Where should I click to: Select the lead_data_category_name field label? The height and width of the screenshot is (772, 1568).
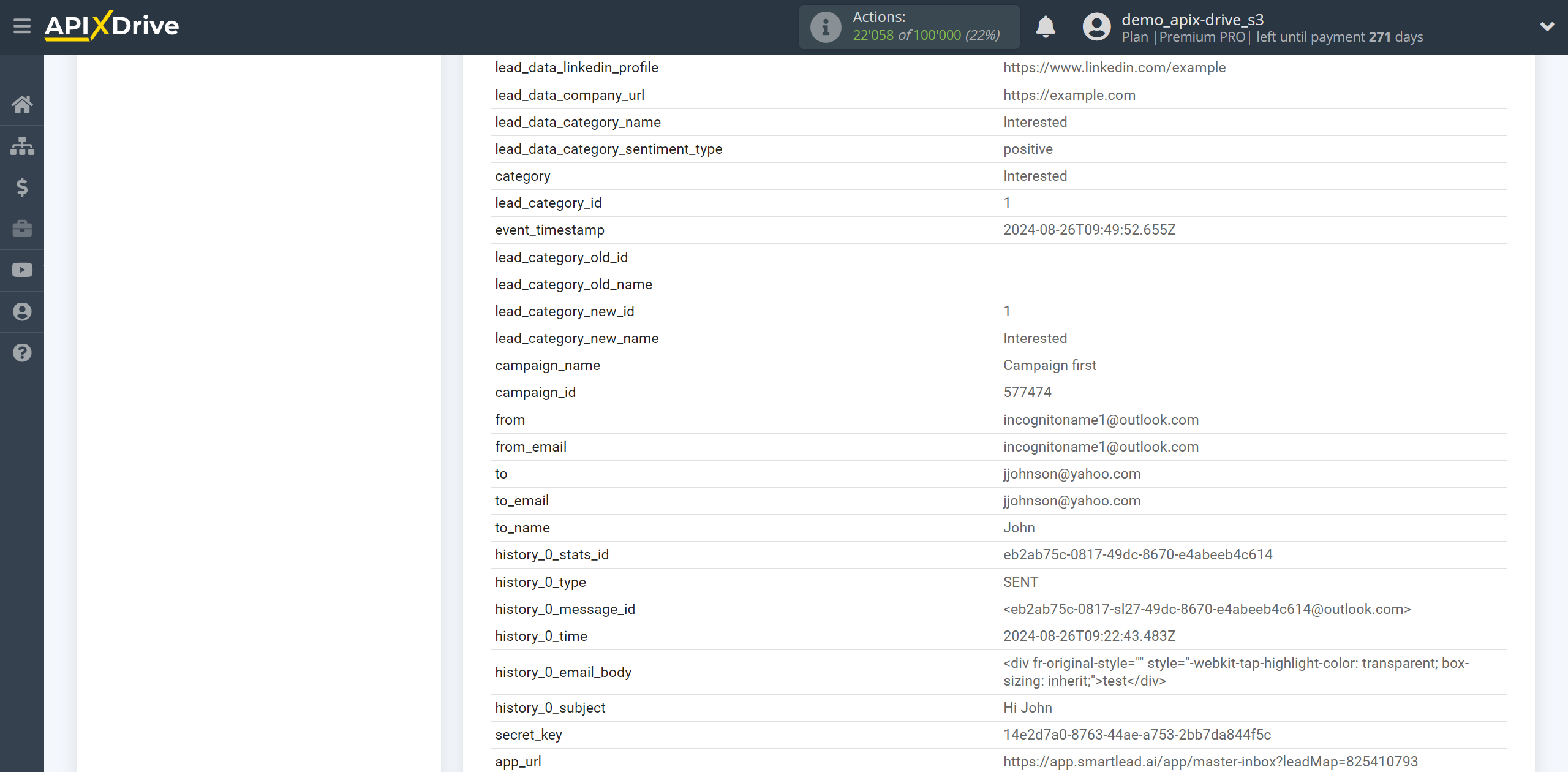578,122
